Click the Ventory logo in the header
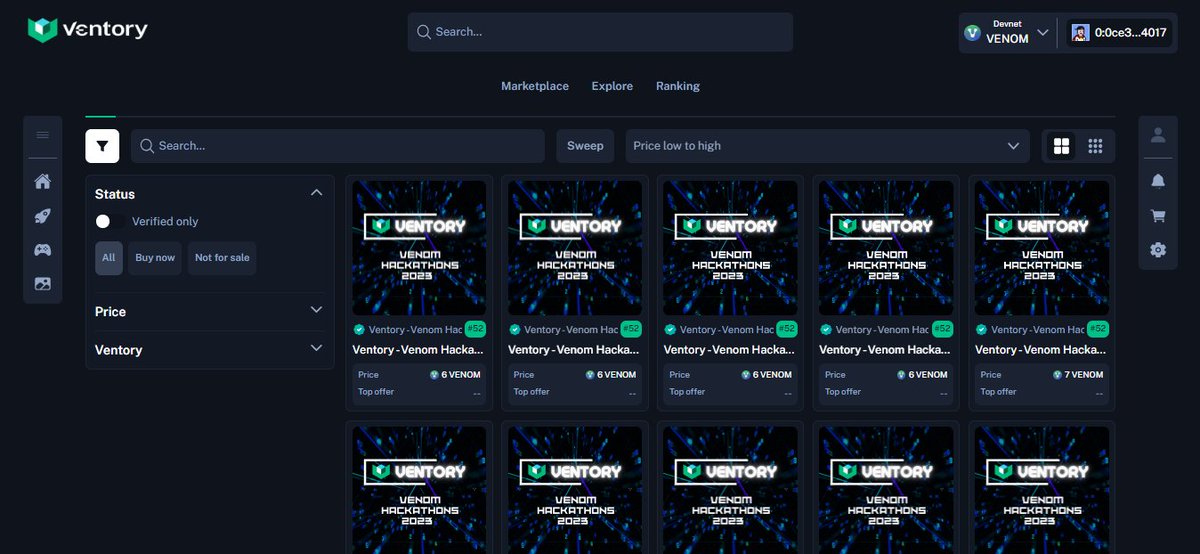The image size is (1200, 554). (x=87, y=30)
